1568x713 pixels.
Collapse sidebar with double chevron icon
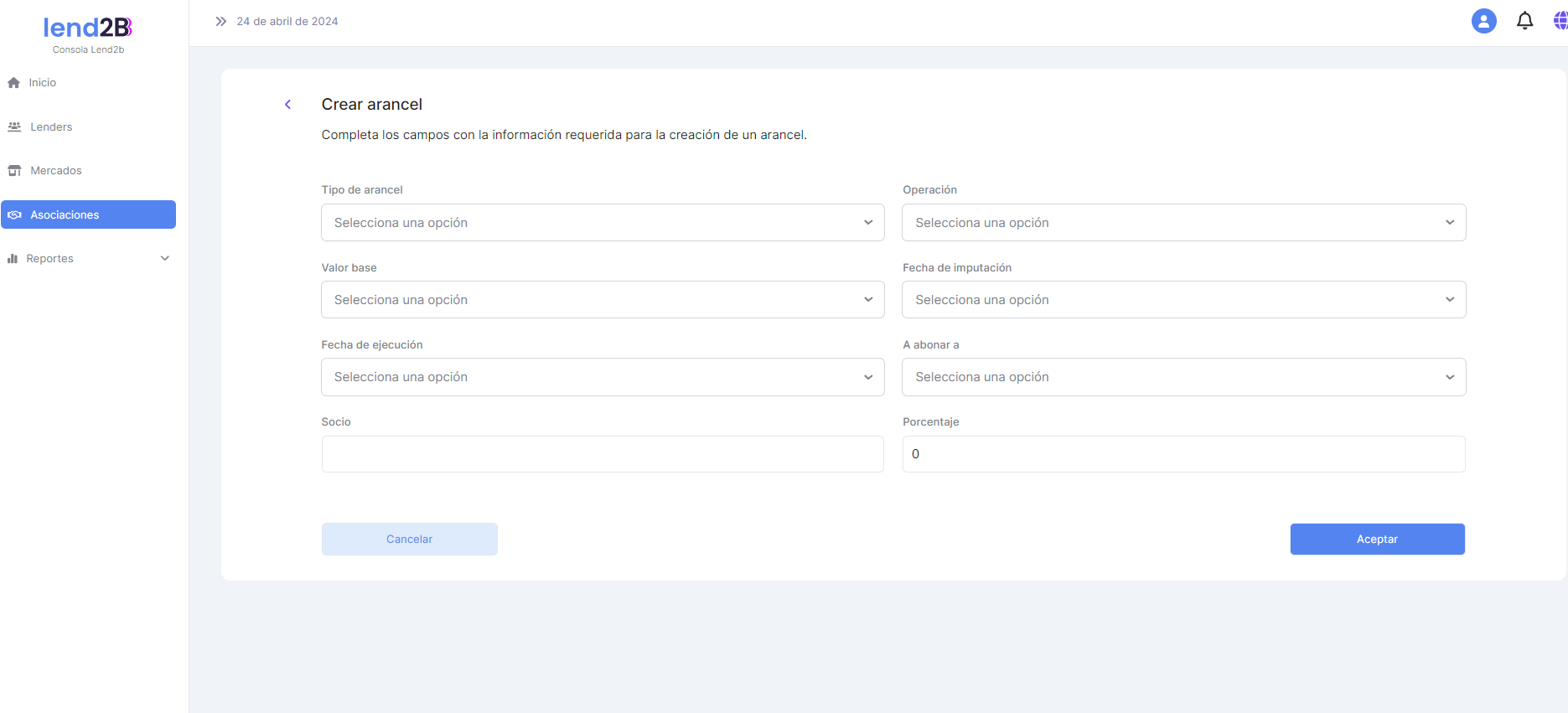pyautogui.click(x=220, y=21)
